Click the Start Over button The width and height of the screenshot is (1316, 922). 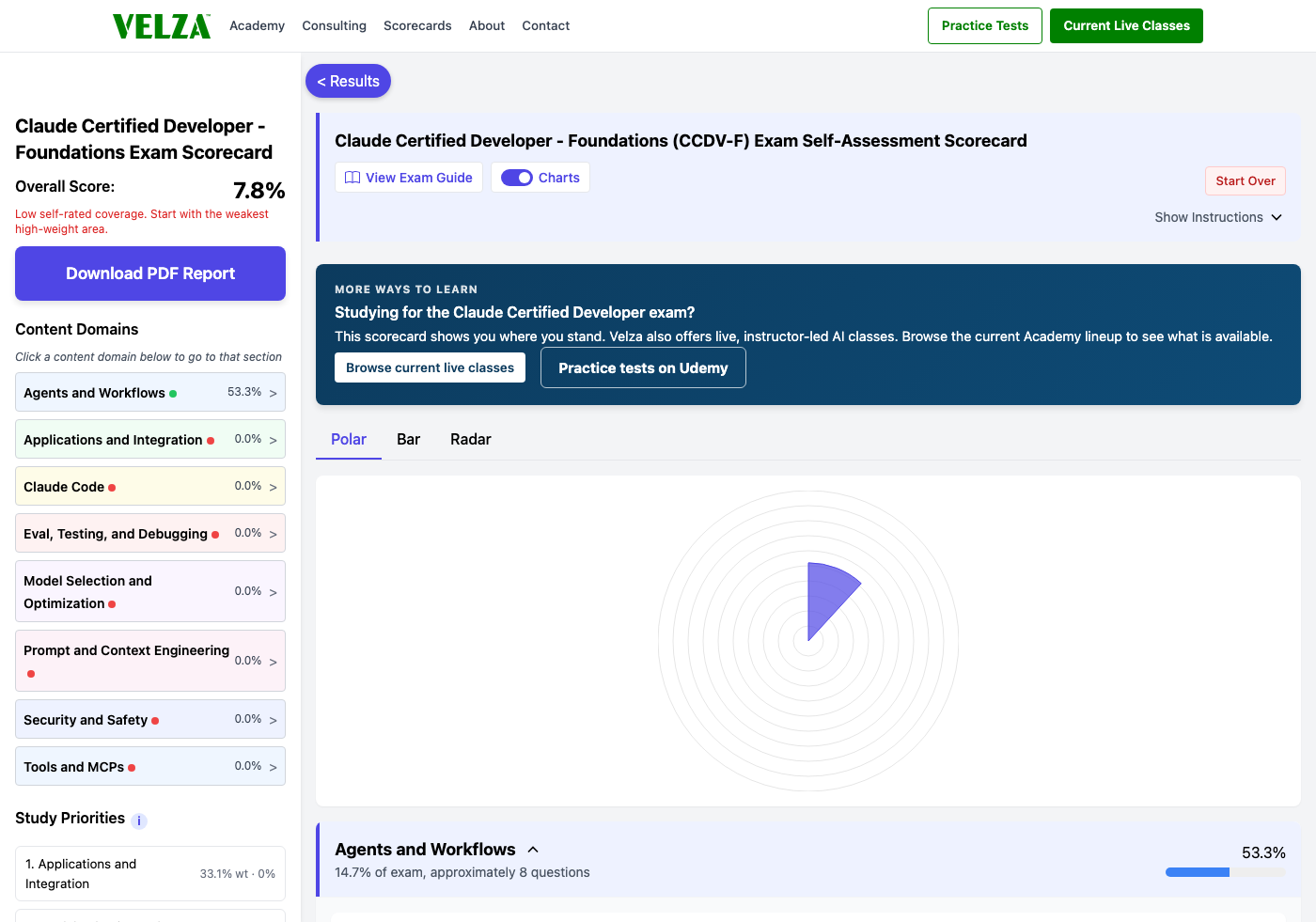[x=1245, y=181]
